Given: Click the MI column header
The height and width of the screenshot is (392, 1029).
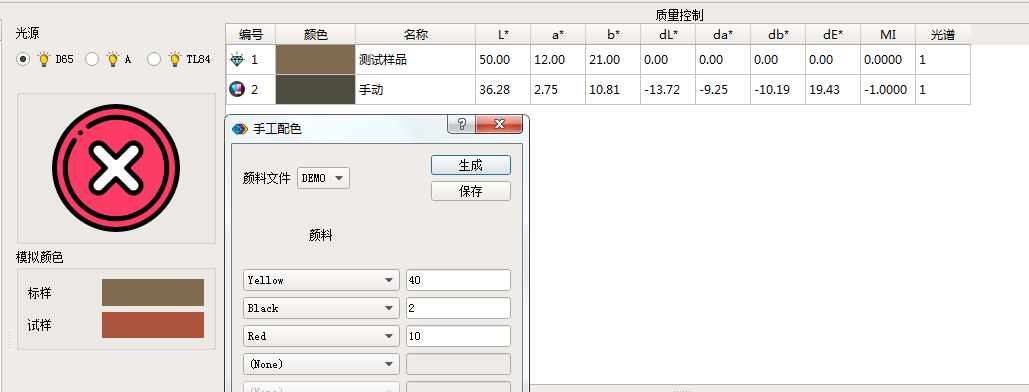Looking at the screenshot, I should pyautogui.click(x=889, y=35).
